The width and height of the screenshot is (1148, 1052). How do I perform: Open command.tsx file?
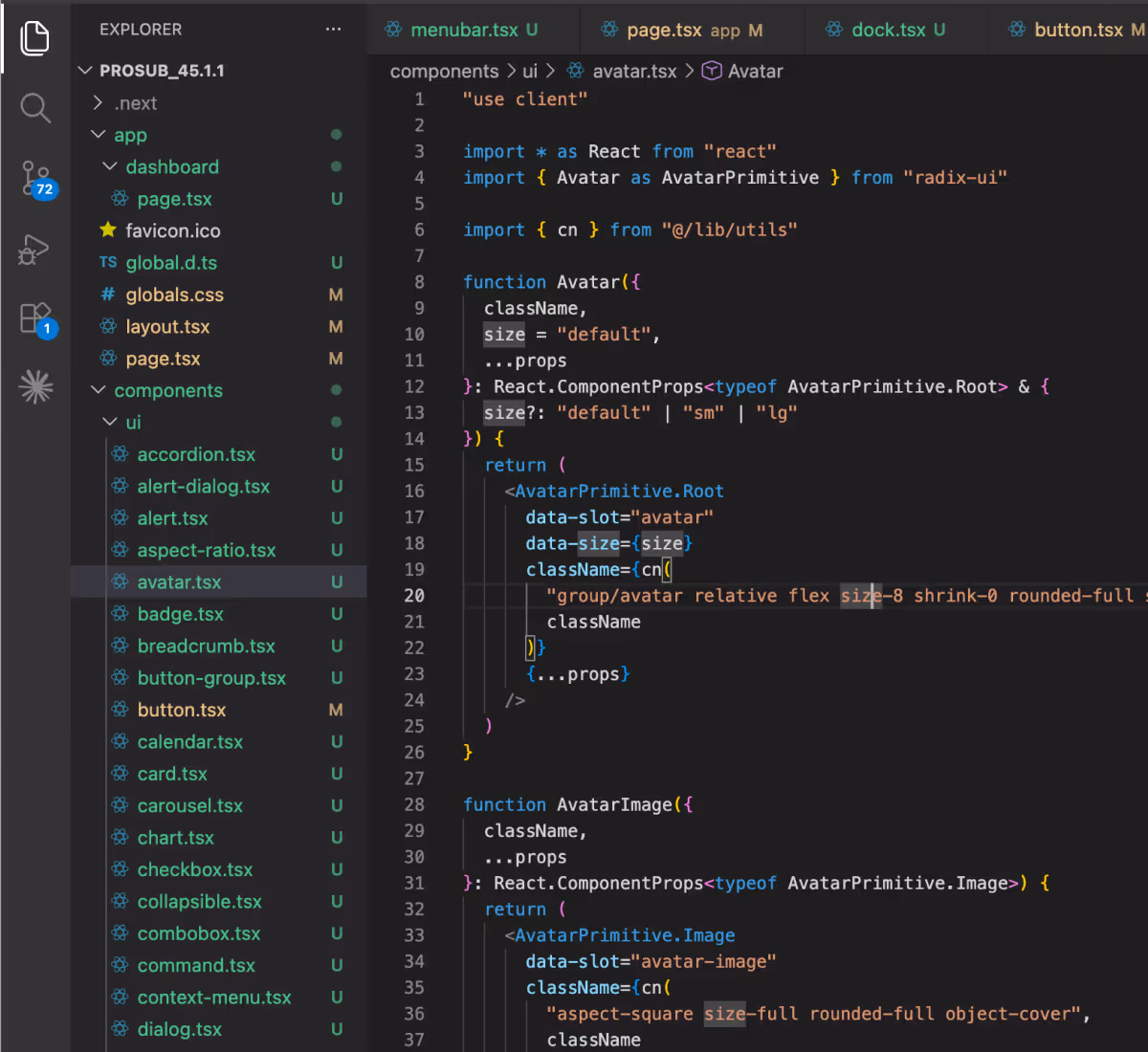pyautogui.click(x=219, y=965)
